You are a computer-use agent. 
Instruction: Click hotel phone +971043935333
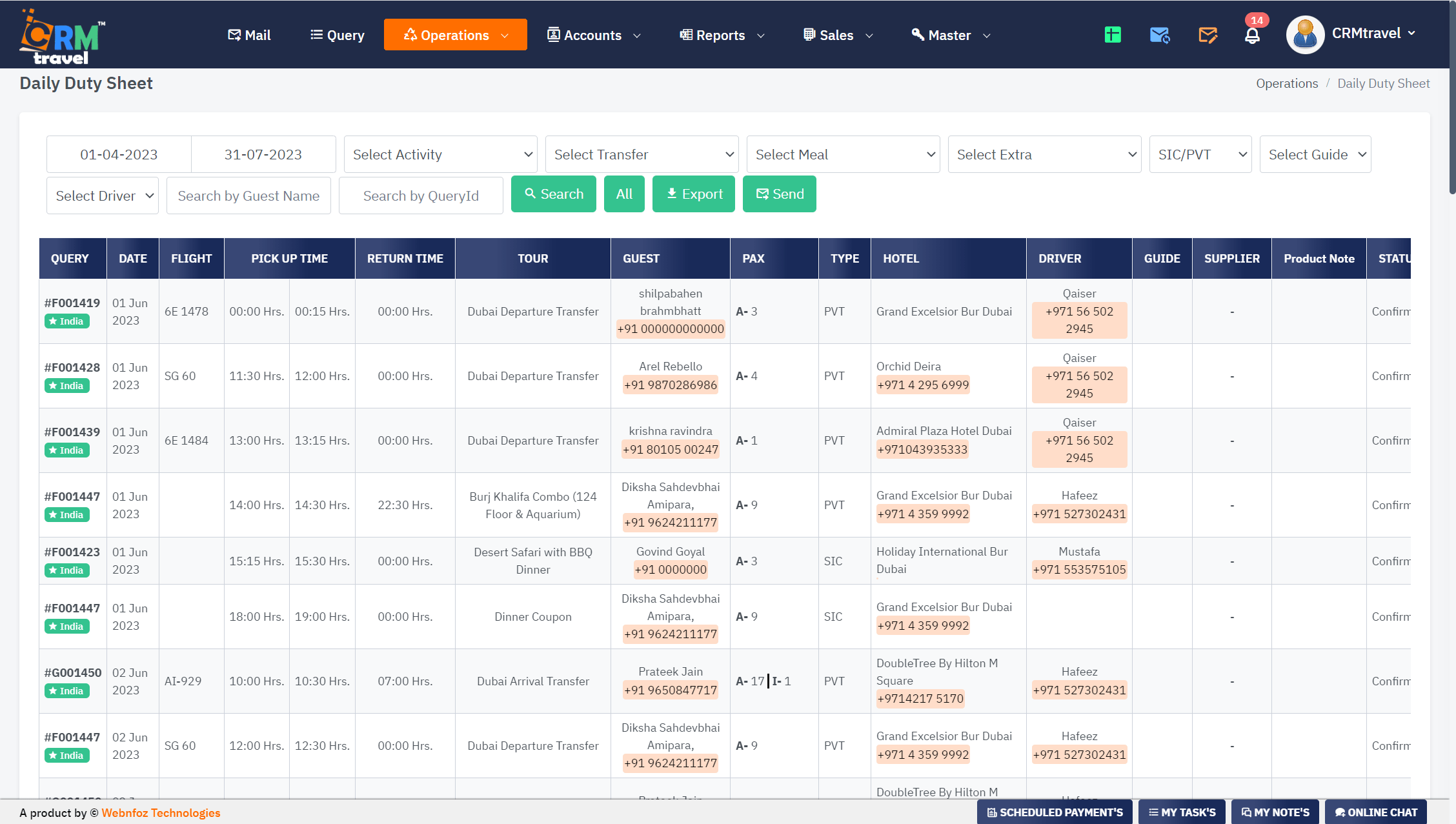click(922, 450)
